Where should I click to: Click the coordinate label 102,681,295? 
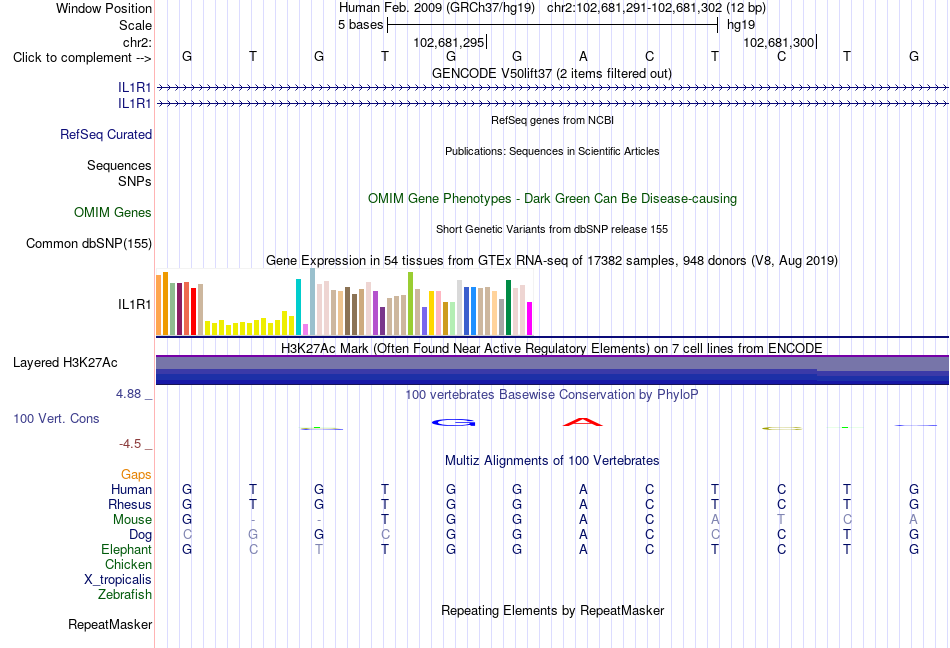(449, 42)
